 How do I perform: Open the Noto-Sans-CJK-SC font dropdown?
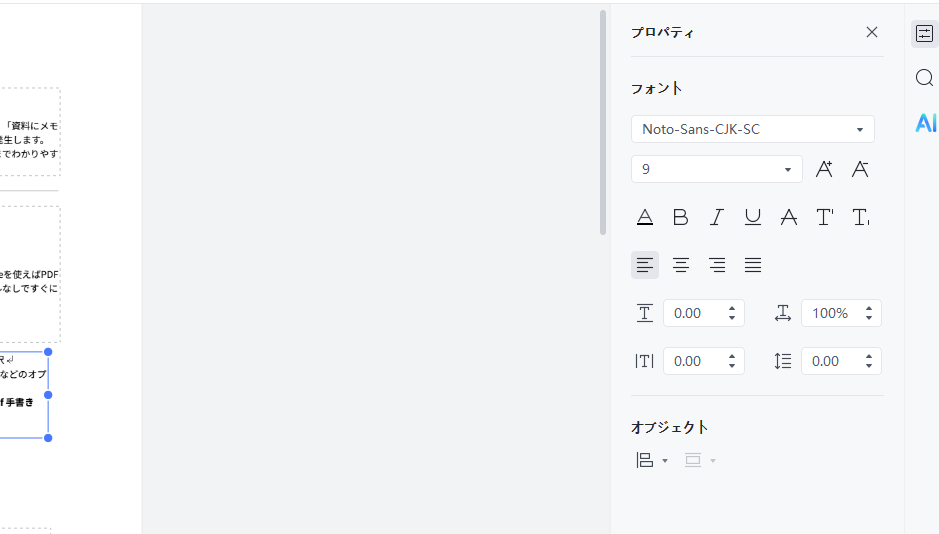click(752, 129)
